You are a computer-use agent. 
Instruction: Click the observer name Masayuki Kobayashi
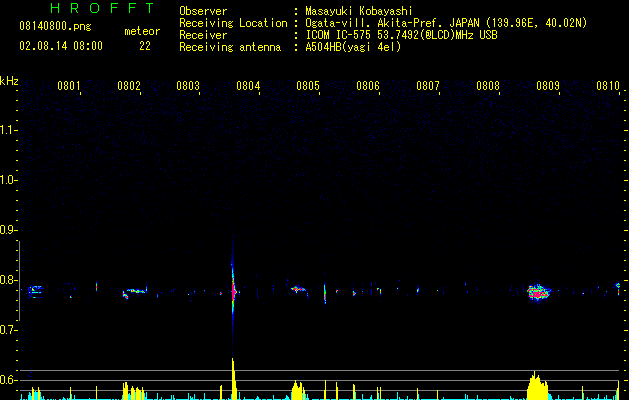click(x=359, y=11)
